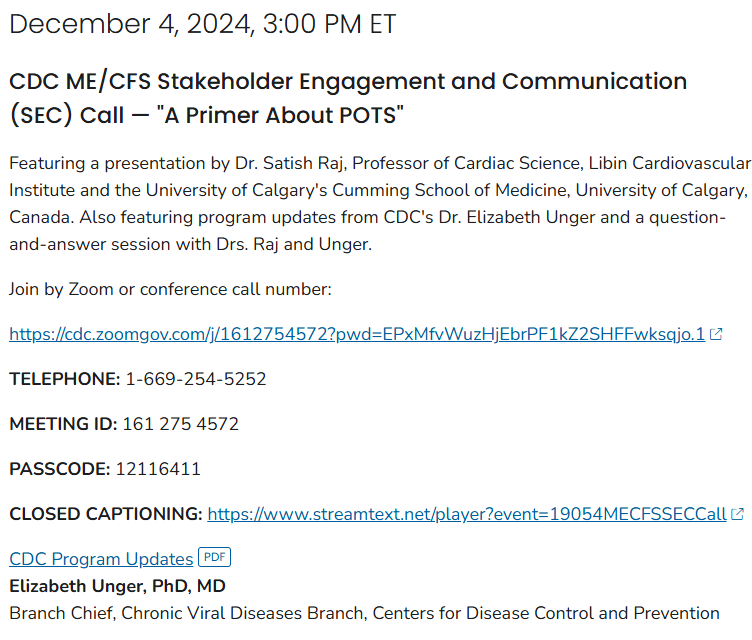The width and height of the screenshot is (752, 640).
Task: Click the December 4, 2024 date heading
Action: pos(203,25)
